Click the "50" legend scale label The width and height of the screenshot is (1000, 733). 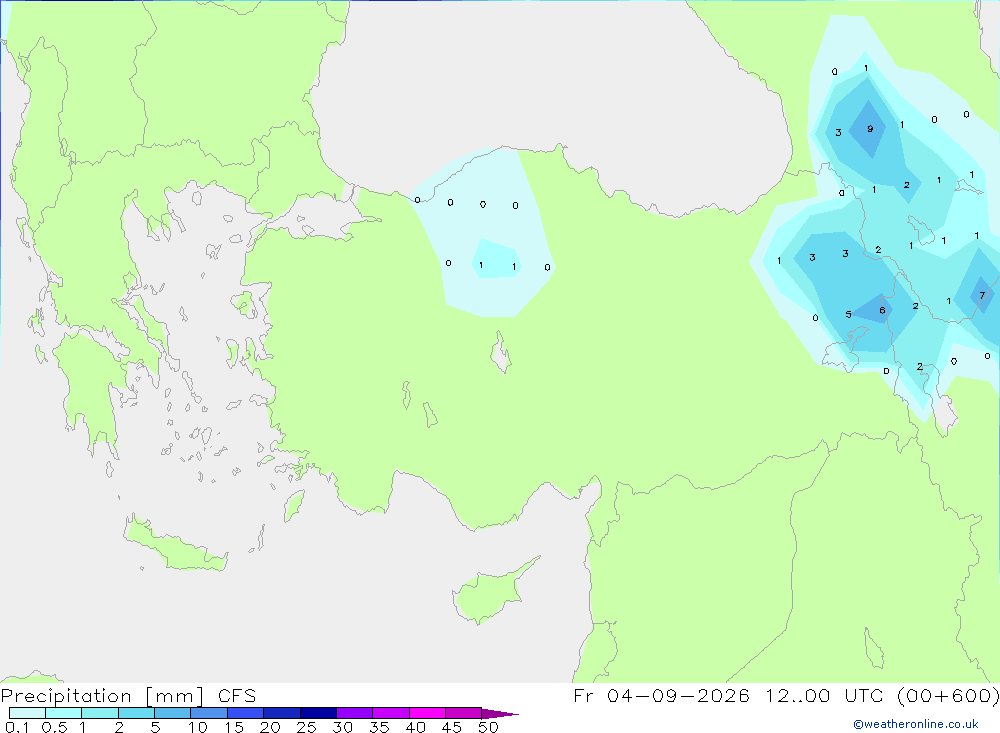(488, 727)
